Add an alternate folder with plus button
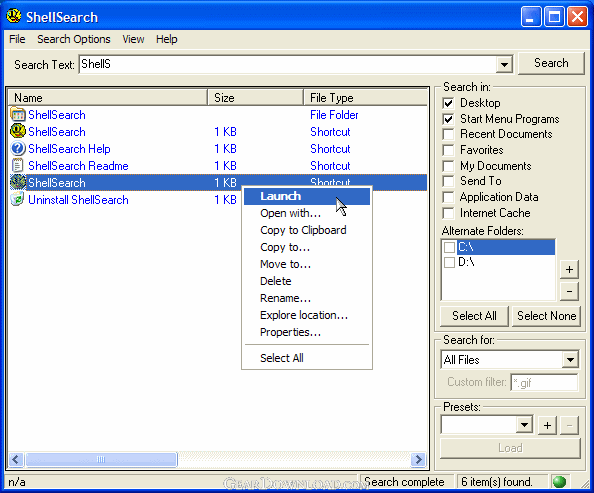Viewport: 594px width, 493px height. pos(569,269)
